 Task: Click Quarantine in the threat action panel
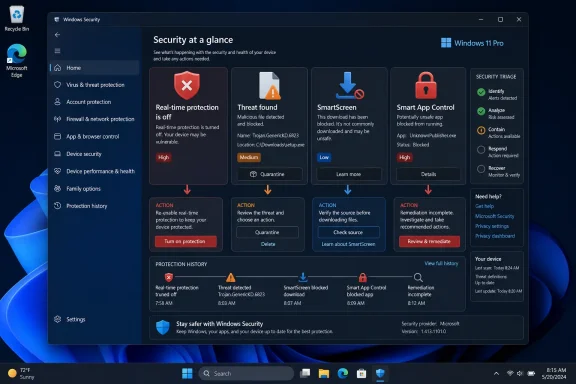coord(267,232)
